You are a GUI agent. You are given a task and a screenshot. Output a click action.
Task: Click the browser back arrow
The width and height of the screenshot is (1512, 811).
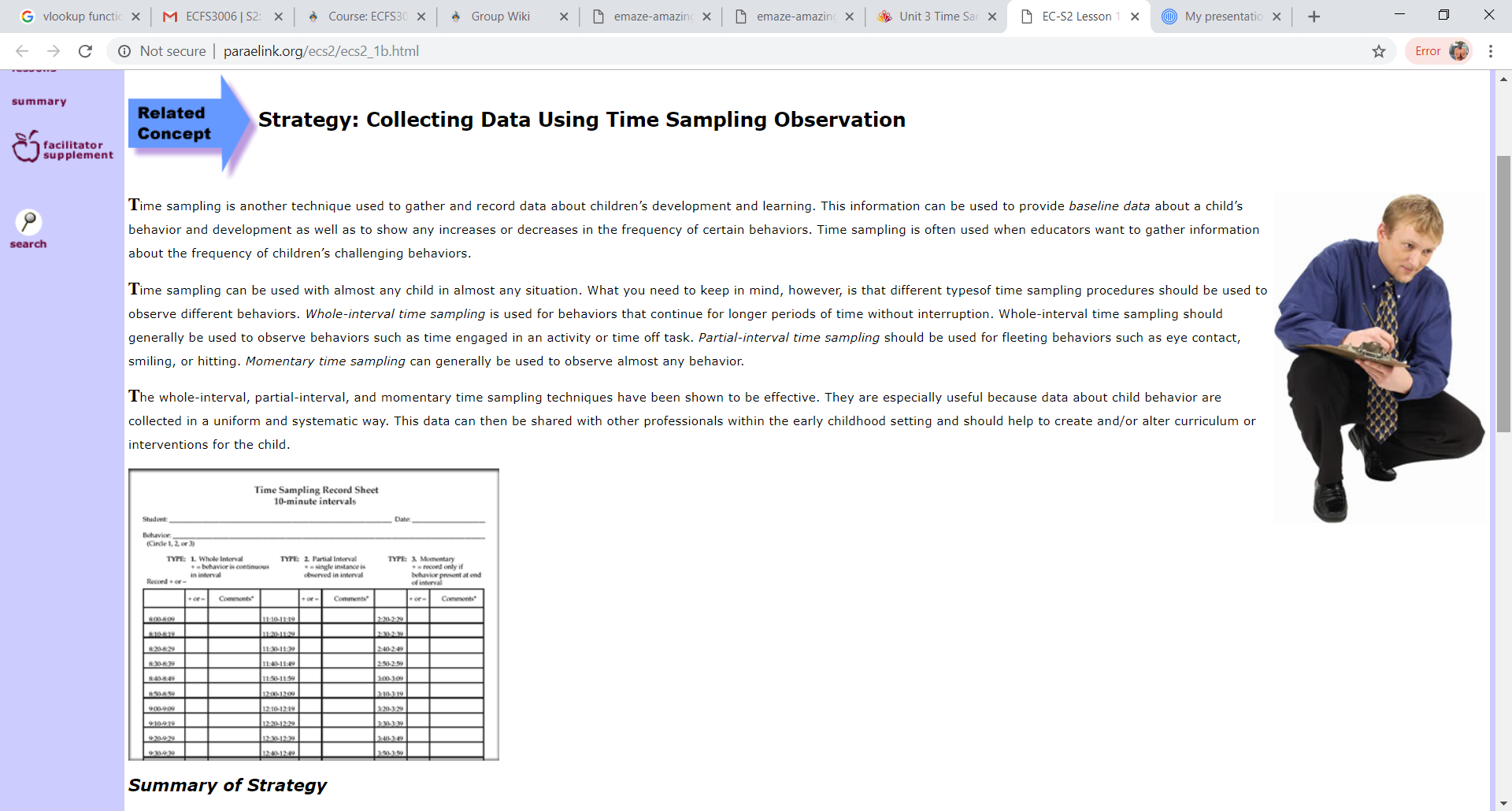tap(20, 51)
